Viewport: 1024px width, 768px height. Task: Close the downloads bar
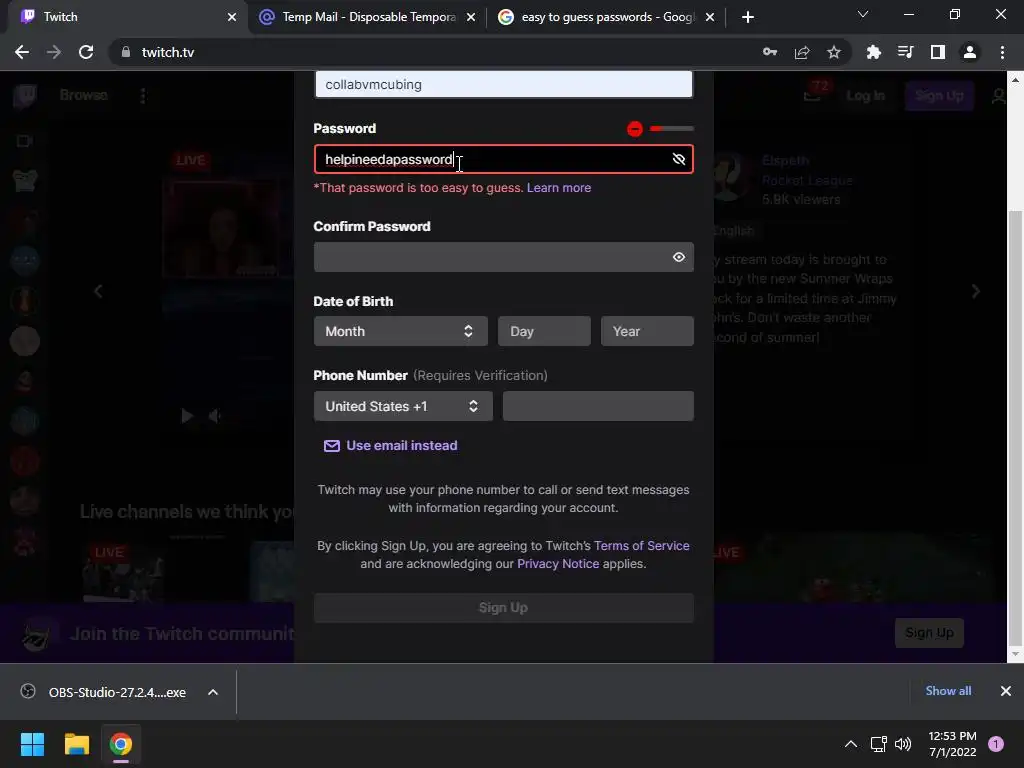click(x=1006, y=691)
